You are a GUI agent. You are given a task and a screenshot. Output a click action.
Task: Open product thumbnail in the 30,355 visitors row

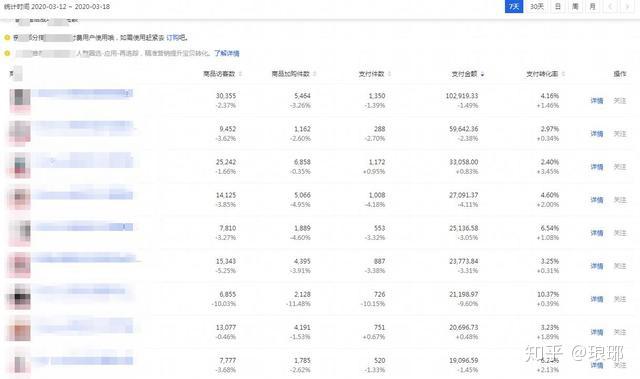pyautogui.click(x=20, y=100)
